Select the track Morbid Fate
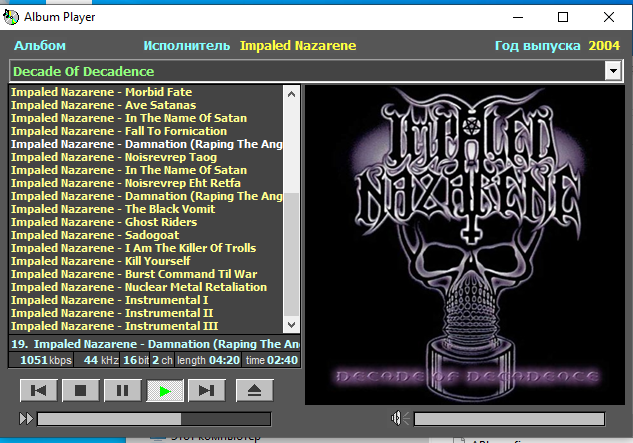Viewport: 633px width, 443px height. (x=101, y=92)
